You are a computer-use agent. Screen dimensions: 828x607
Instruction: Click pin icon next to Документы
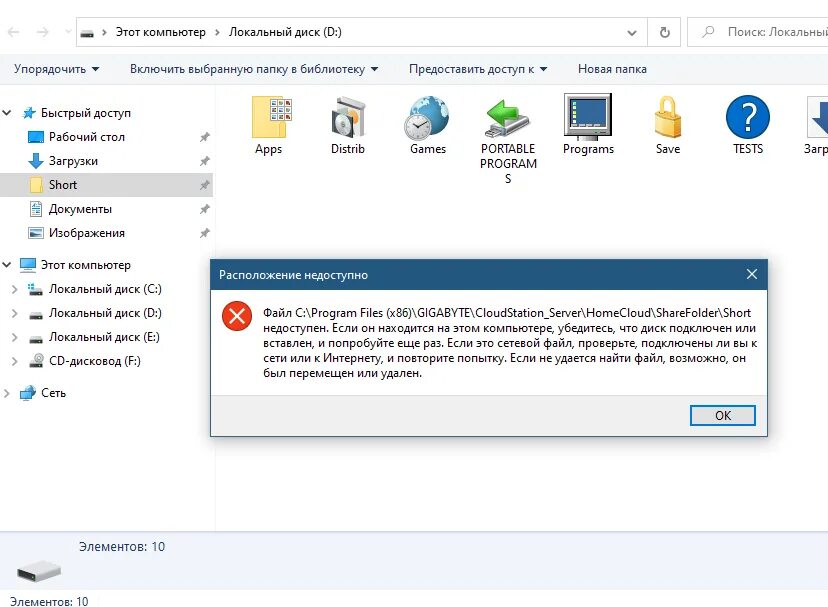[205, 209]
